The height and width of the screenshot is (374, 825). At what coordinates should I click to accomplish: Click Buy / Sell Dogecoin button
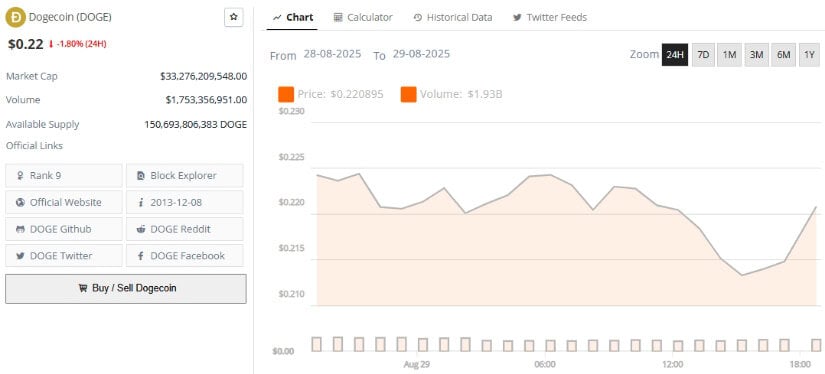[x=126, y=288]
